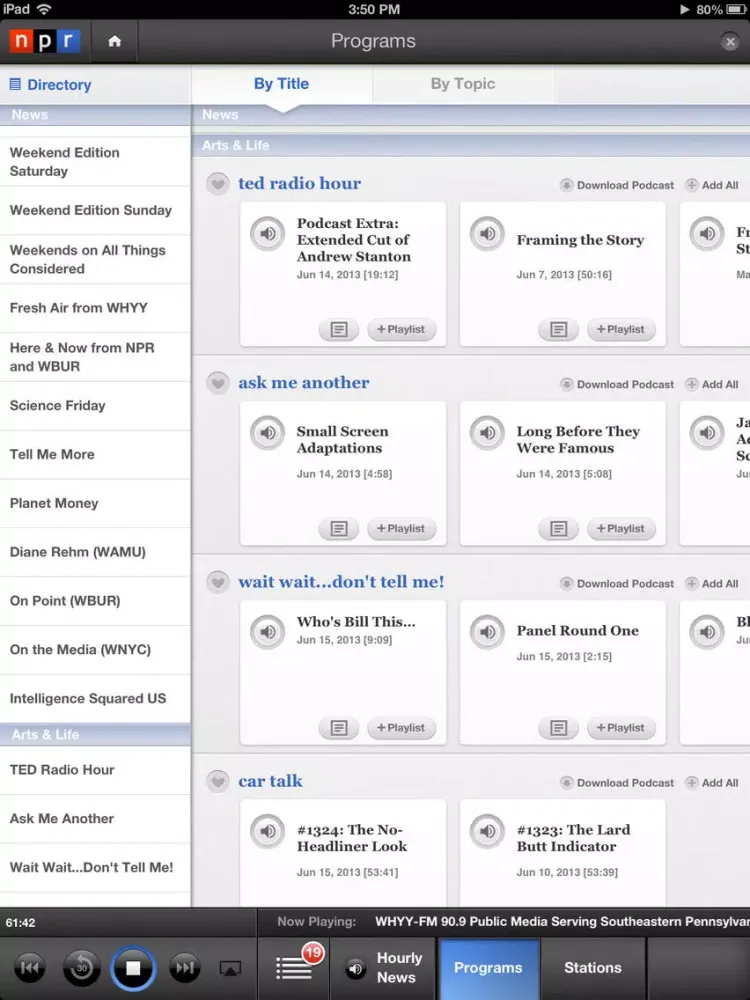Play the Framing the Story episode
750x1000 pixels.
tap(487, 233)
